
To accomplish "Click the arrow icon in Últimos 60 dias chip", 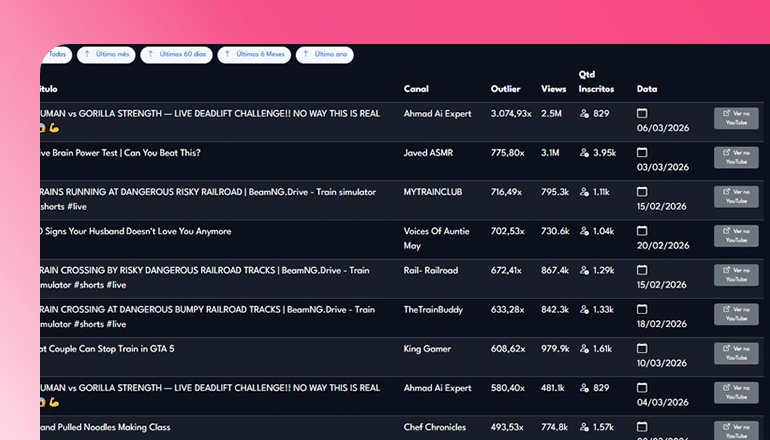I will [x=150, y=54].
